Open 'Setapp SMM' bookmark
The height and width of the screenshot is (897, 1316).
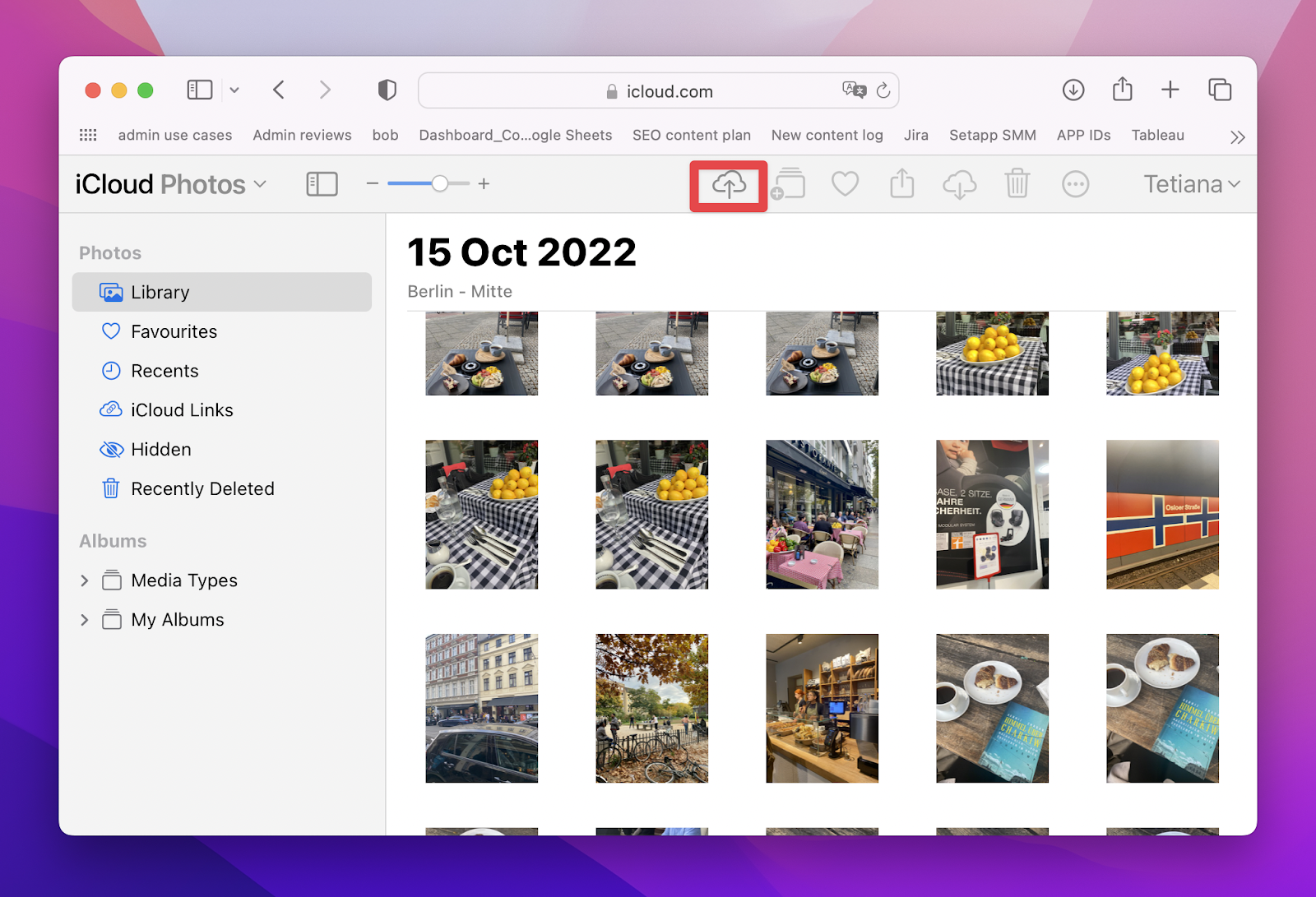click(993, 135)
